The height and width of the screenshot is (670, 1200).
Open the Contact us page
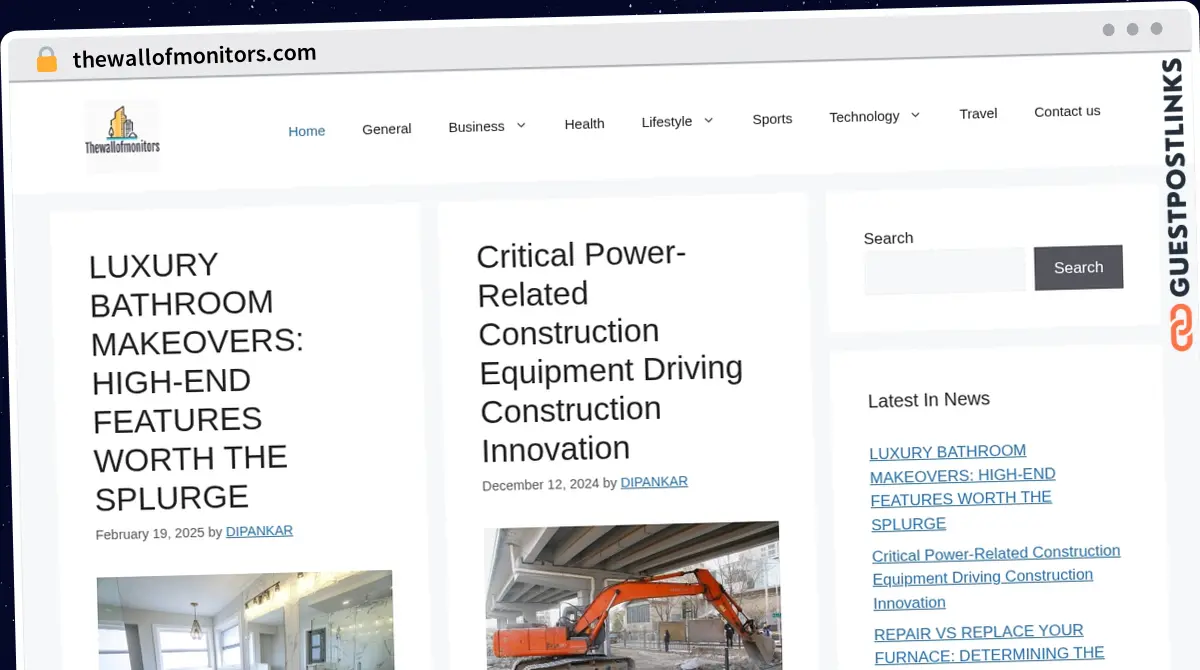(1067, 111)
